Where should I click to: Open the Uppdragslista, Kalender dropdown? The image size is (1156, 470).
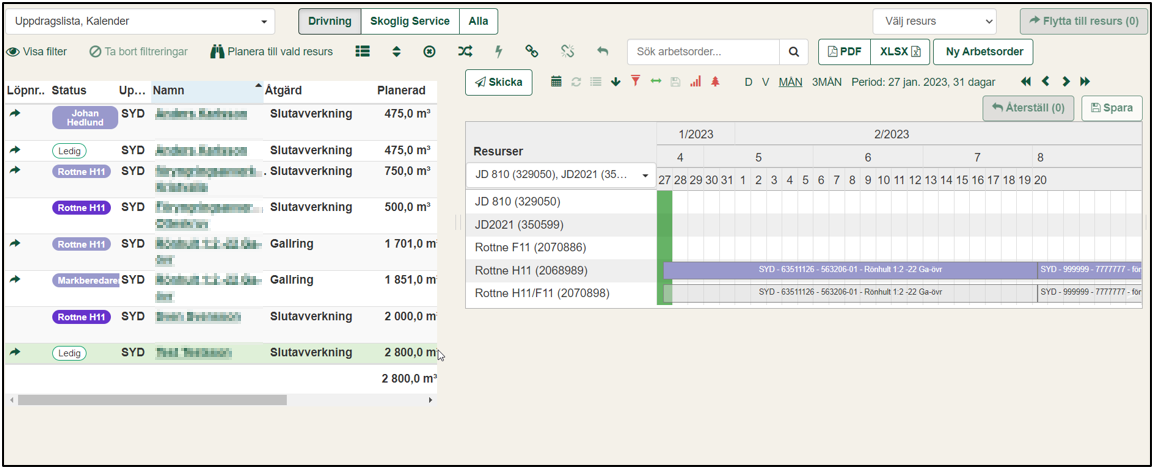point(140,21)
